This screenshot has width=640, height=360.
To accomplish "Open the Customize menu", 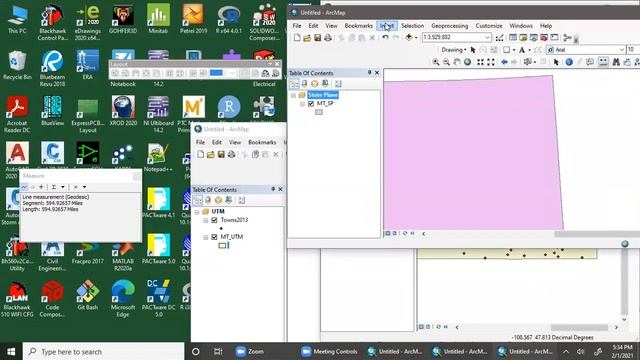I will [489, 26].
